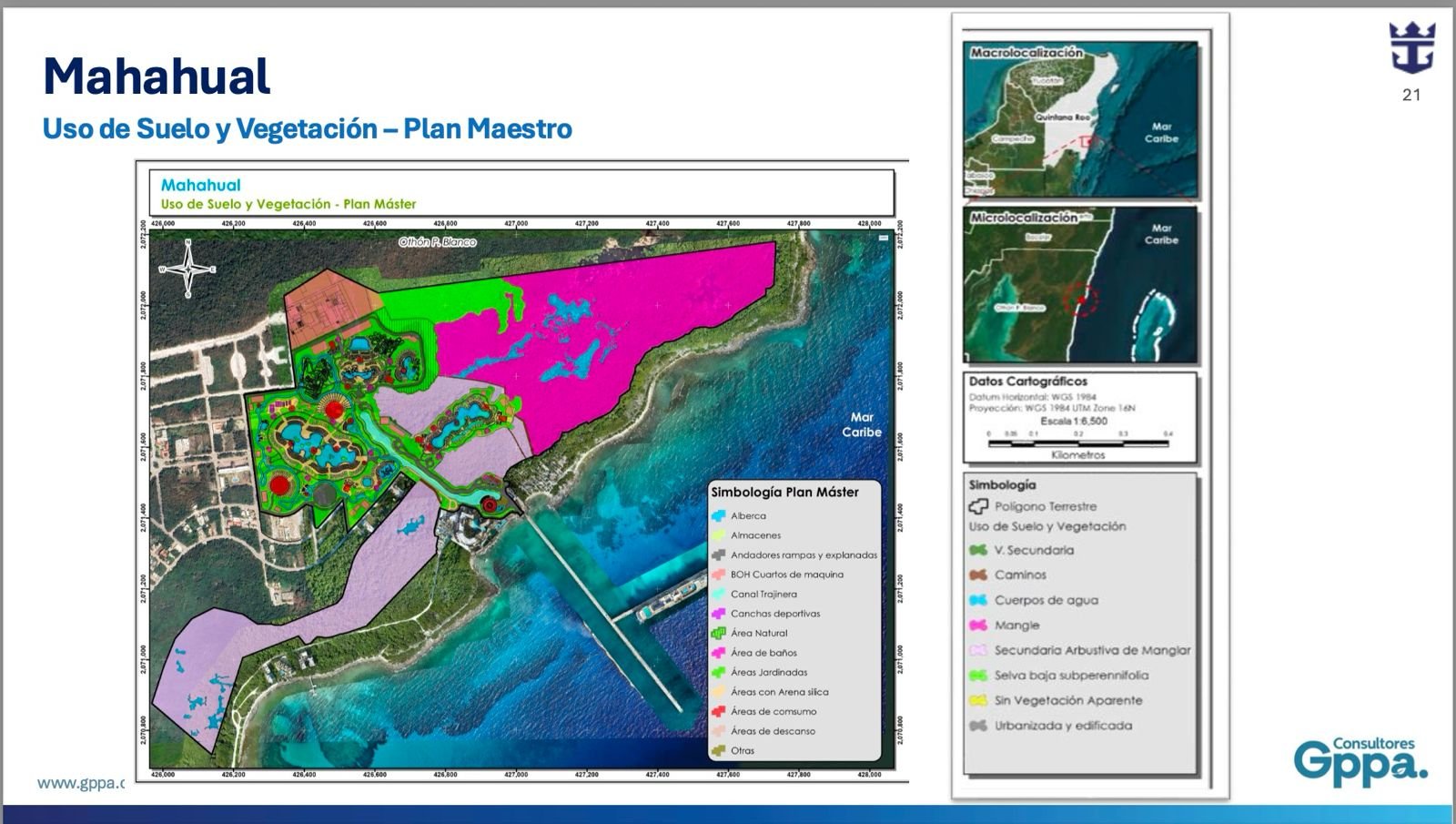Click the Mahahual slide title
This screenshot has width=1456, height=824.
coord(157,76)
